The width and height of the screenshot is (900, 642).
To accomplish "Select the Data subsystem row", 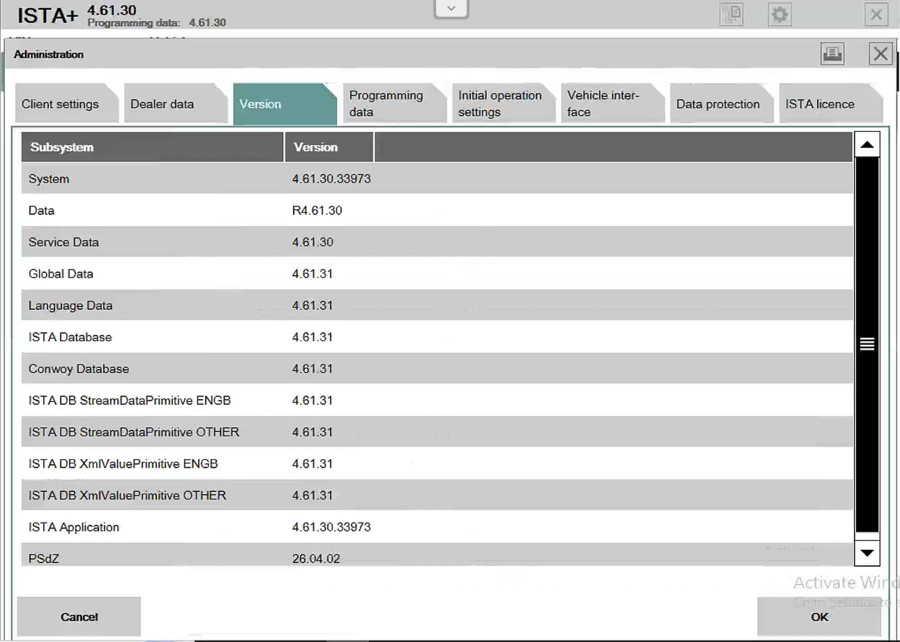I will [437, 210].
